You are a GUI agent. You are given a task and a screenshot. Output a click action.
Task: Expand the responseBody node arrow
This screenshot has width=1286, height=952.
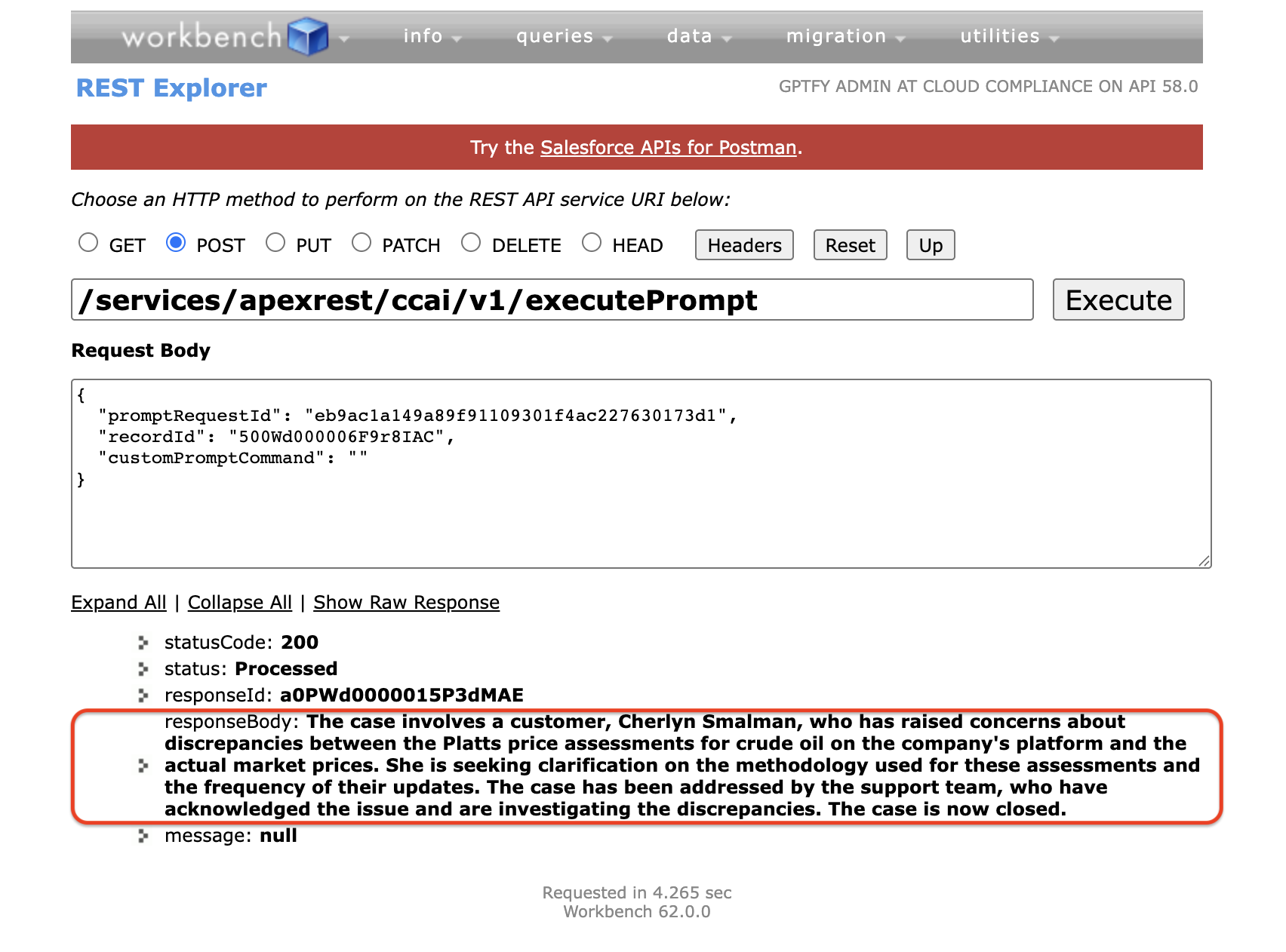[x=143, y=766]
